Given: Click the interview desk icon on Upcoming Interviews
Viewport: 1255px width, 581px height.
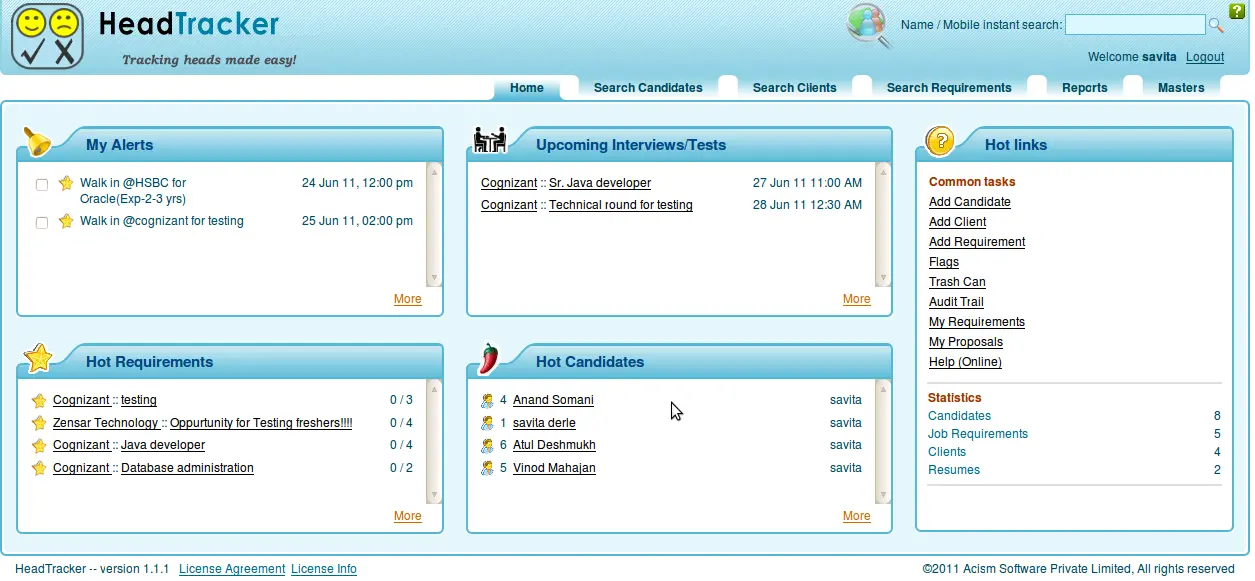Looking at the screenshot, I should tap(490, 141).
